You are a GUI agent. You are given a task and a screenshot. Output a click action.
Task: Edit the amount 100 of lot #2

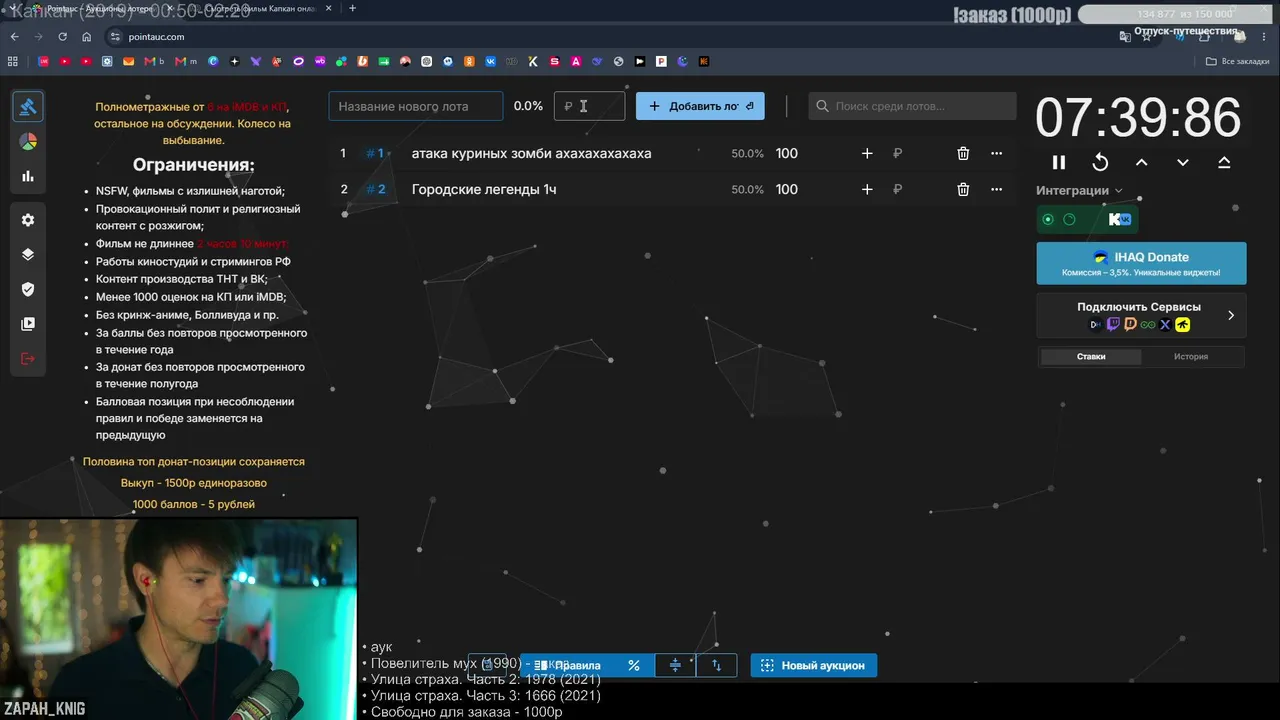pos(787,189)
